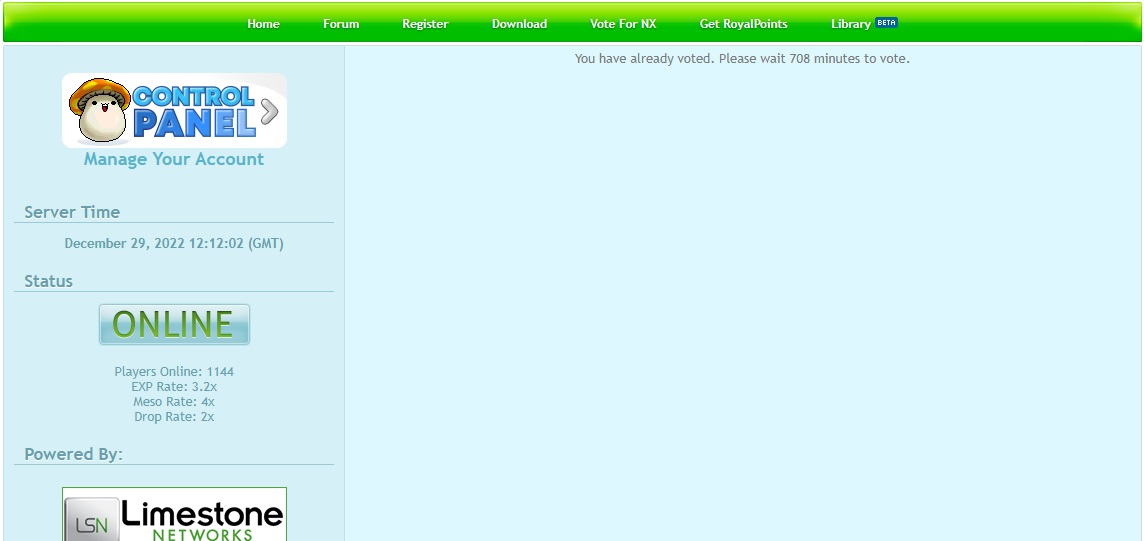Open the Forum from navigation bar

tap(341, 24)
